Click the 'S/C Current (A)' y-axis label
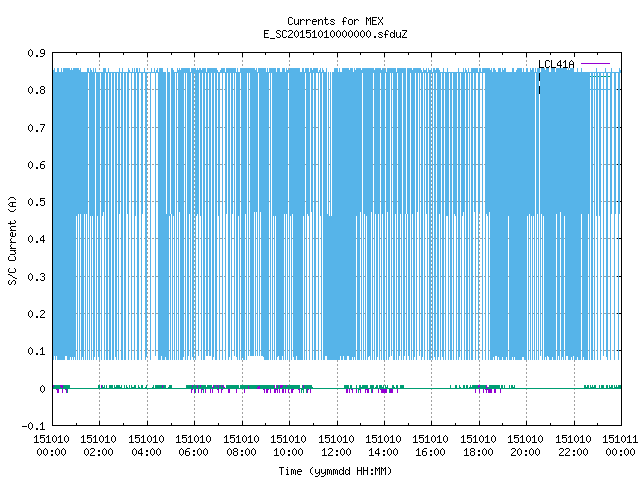 pyautogui.click(x=13, y=240)
